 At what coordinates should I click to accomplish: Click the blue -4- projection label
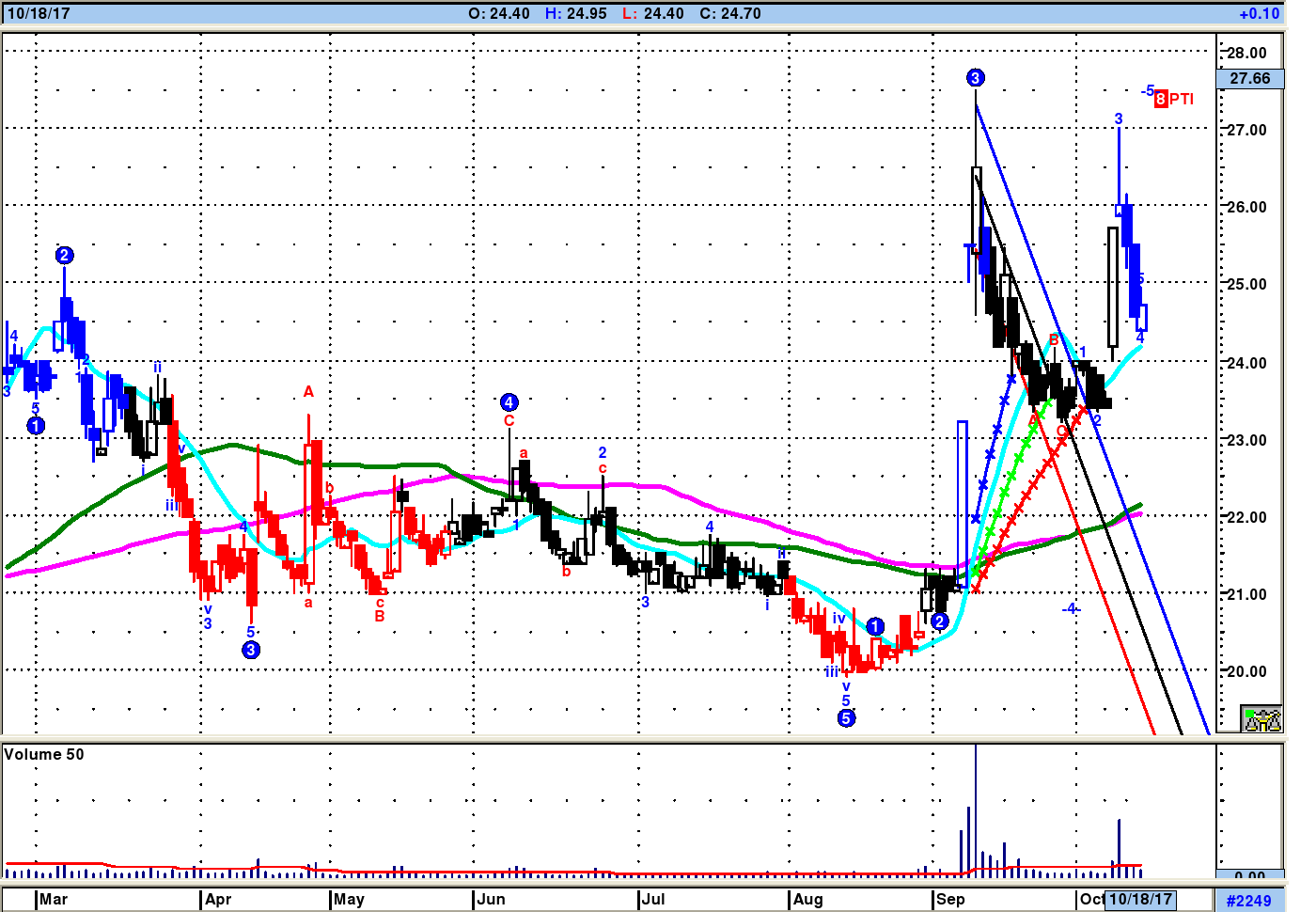point(1071,609)
